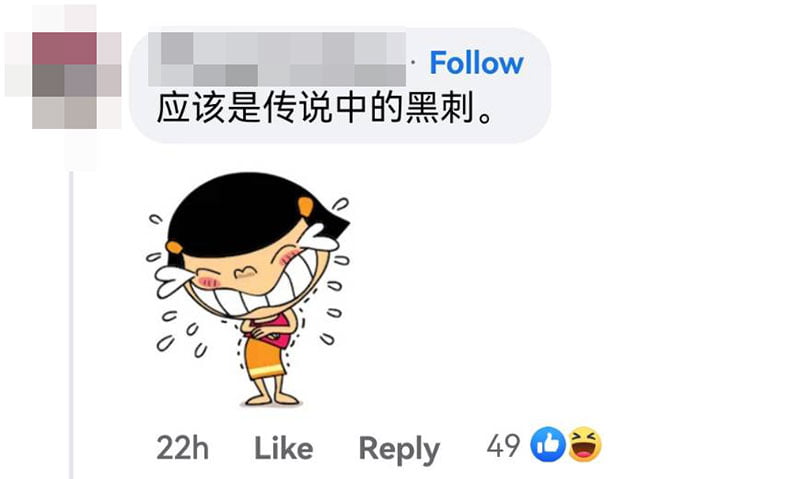The width and height of the screenshot is (800, 479).
Task: Tap the sticker girl's orange skirt
Action: click(264, 360)
